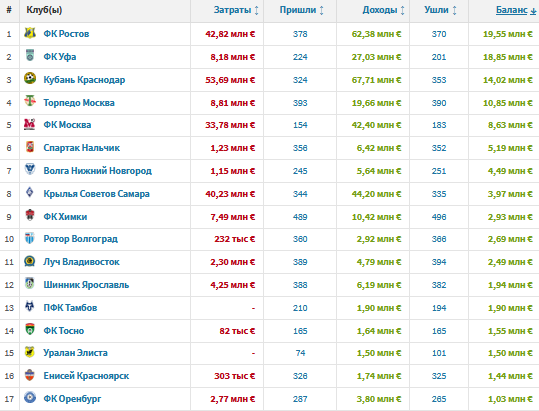539x411 pixels.
Task: Click the Ротор Волгоград crest icon
Action: [x=30, y=238]
